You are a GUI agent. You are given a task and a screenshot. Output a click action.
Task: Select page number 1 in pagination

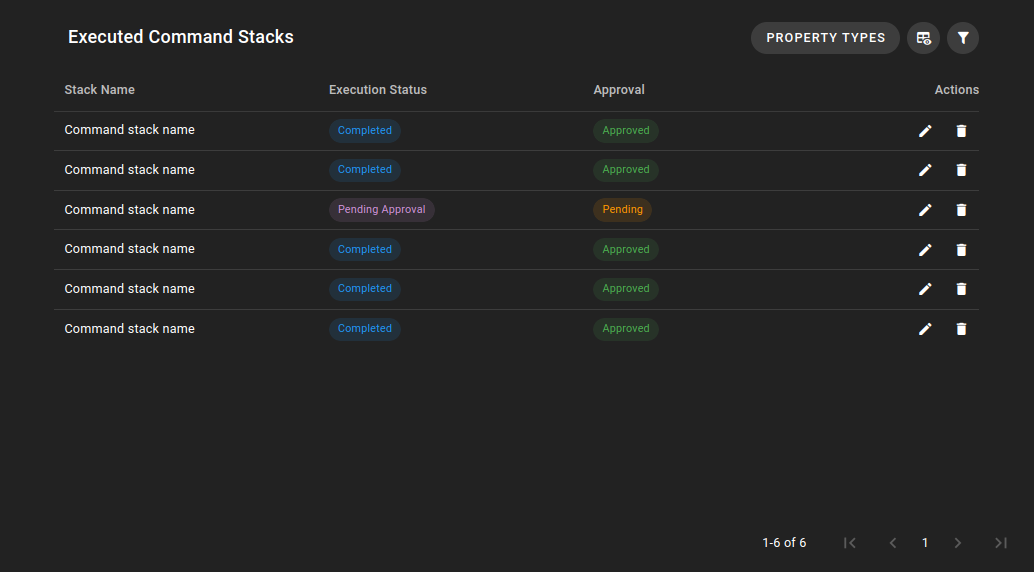(925, 543)
